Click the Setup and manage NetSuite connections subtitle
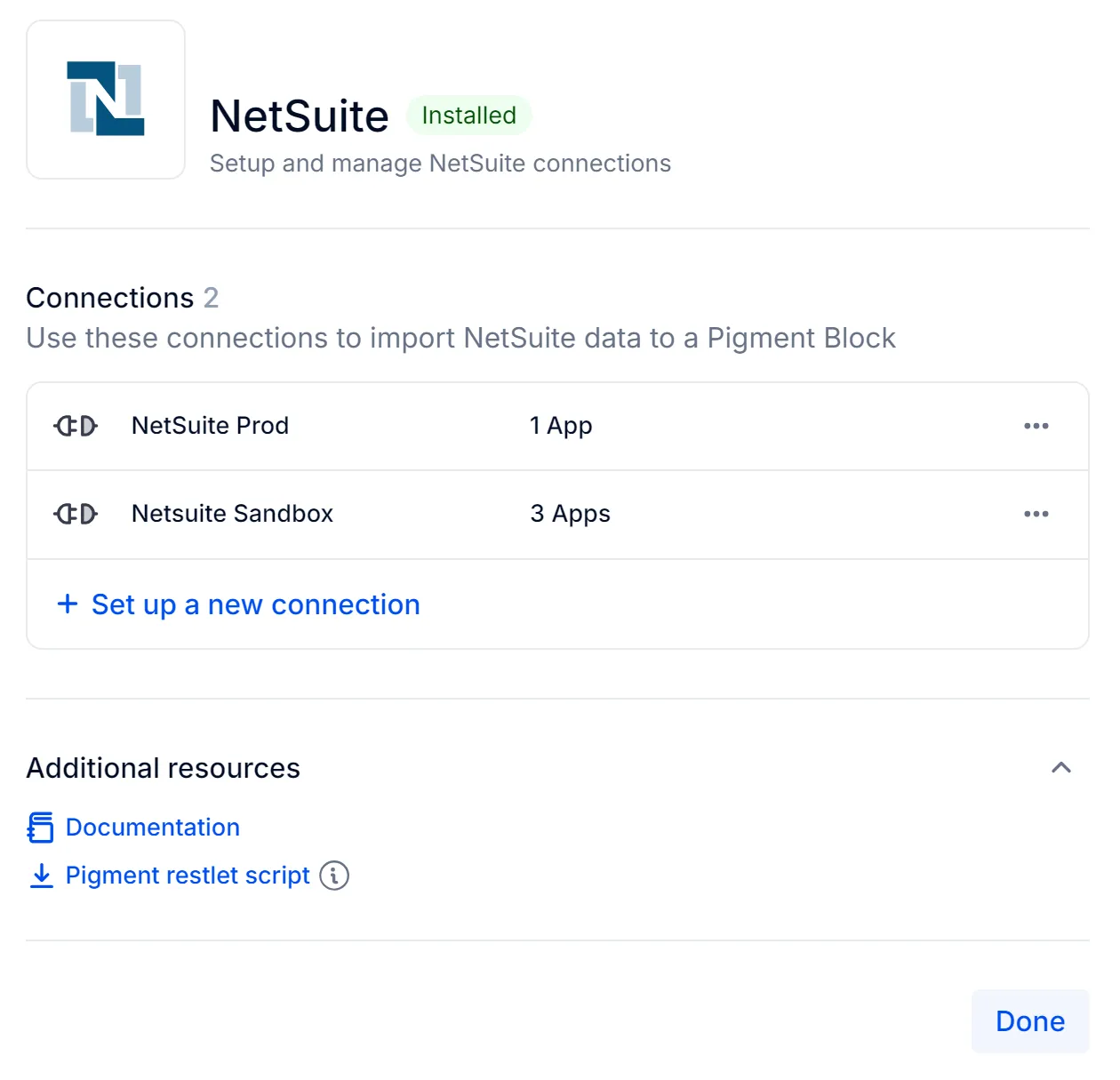 [x=440, y=164]
